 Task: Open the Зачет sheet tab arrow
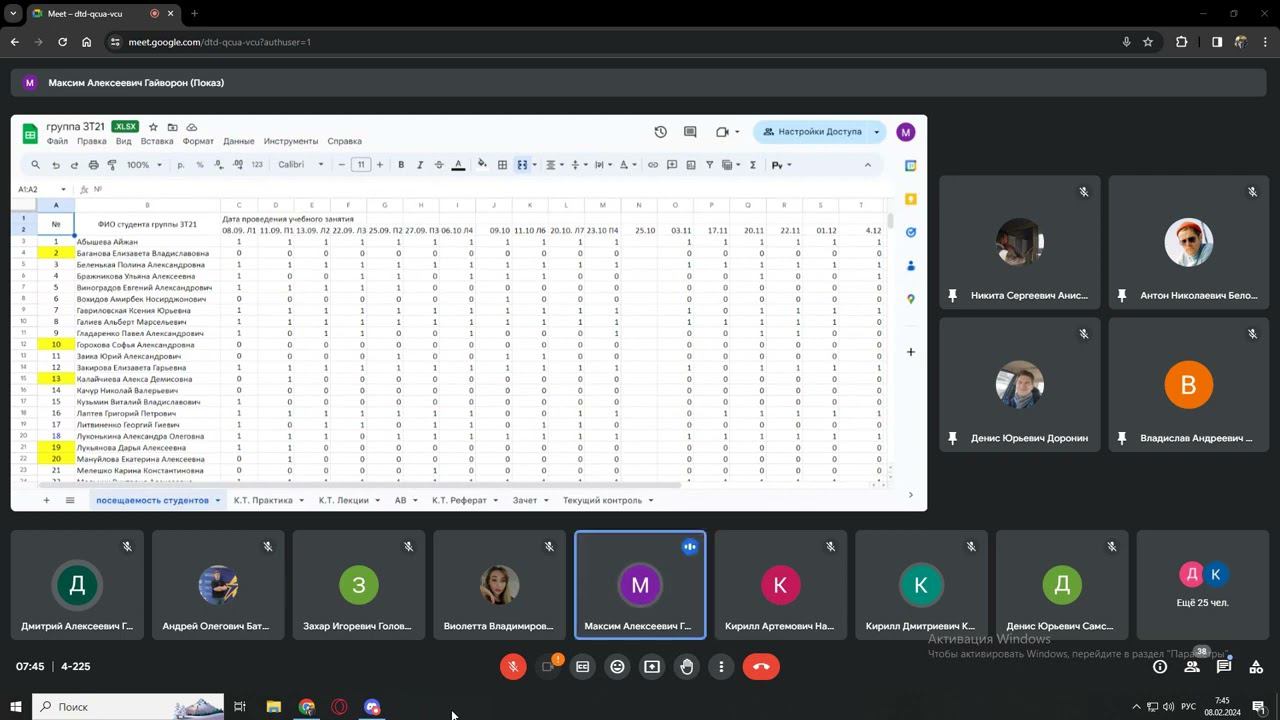[x=546, y=500]
